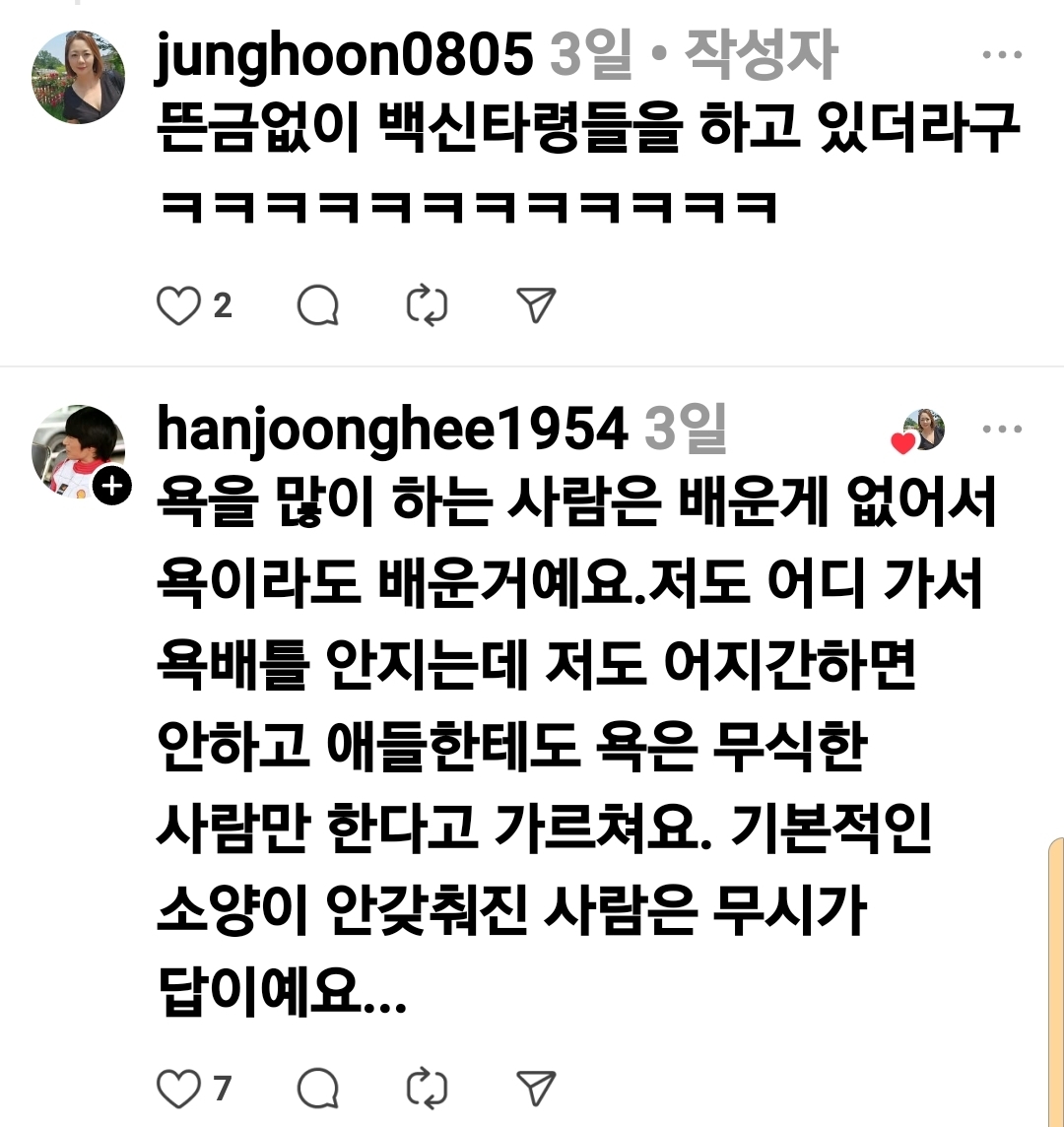Like hanjoonghee1954's comment with heart icon
Screen dimensions: 1064x1127
[x=178, y=1089]
